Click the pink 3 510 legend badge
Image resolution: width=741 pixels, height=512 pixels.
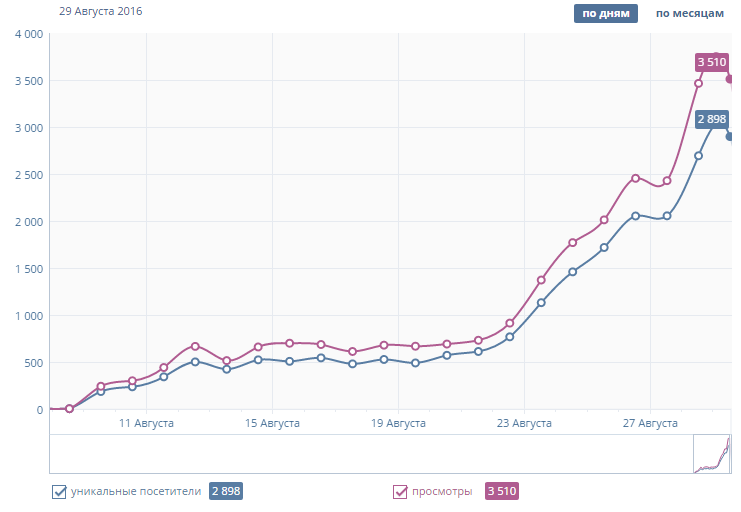click(x=501, y=491)
